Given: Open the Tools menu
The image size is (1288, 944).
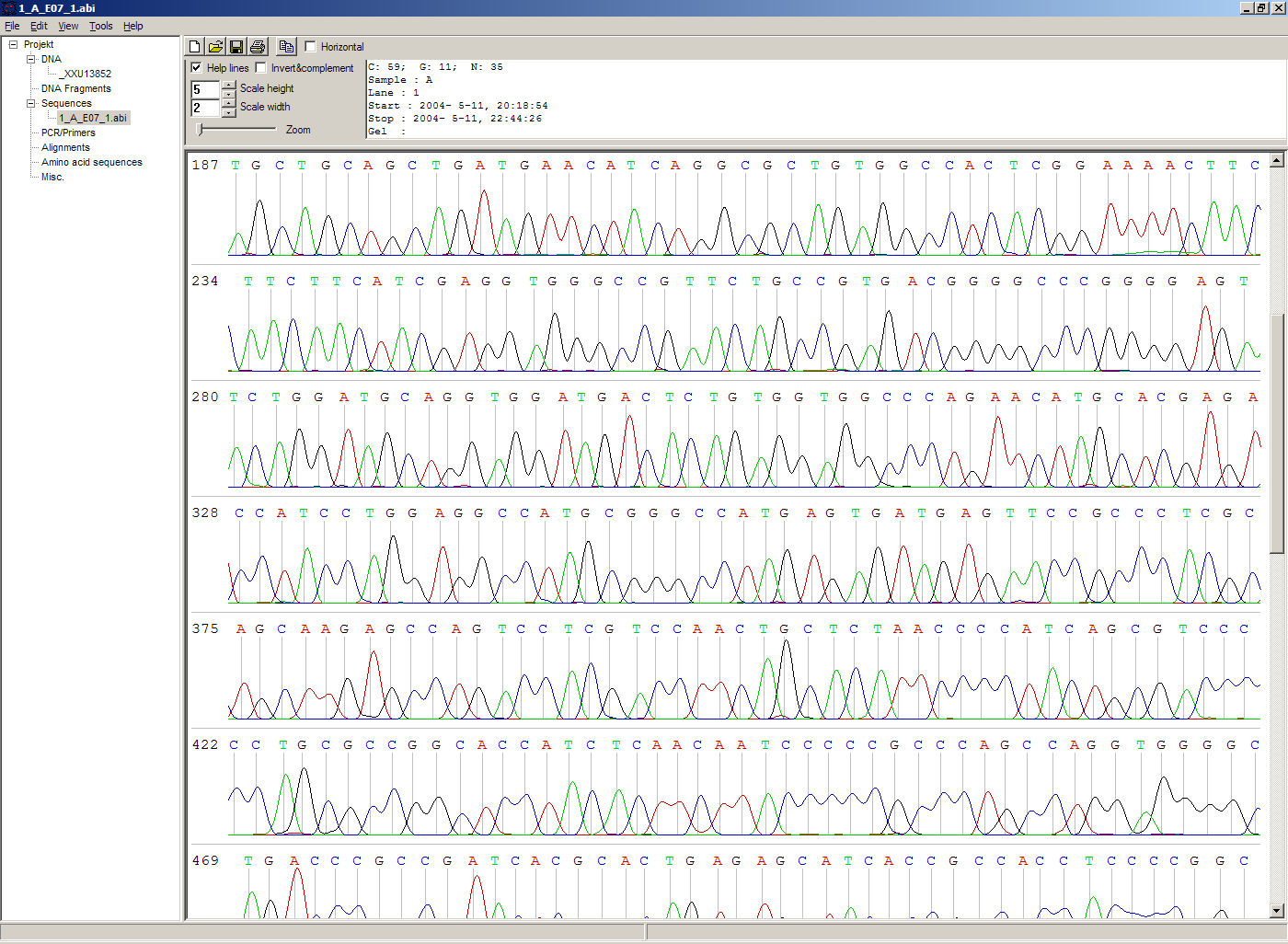Looking at the screenshot, I should [101, 26].
